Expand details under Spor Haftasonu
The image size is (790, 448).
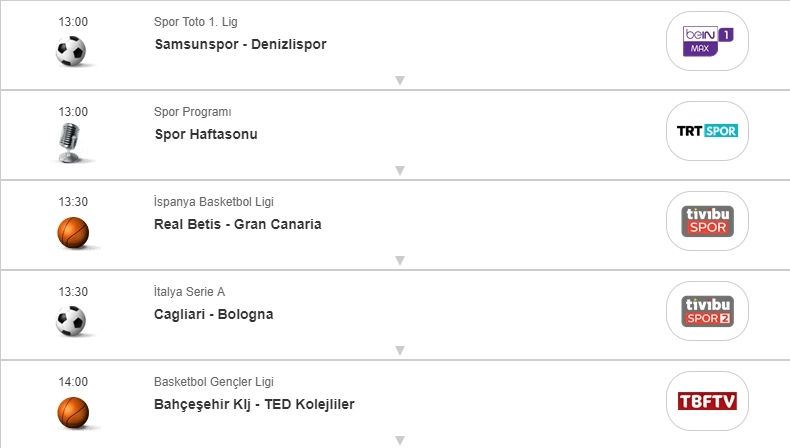point(399,171)
